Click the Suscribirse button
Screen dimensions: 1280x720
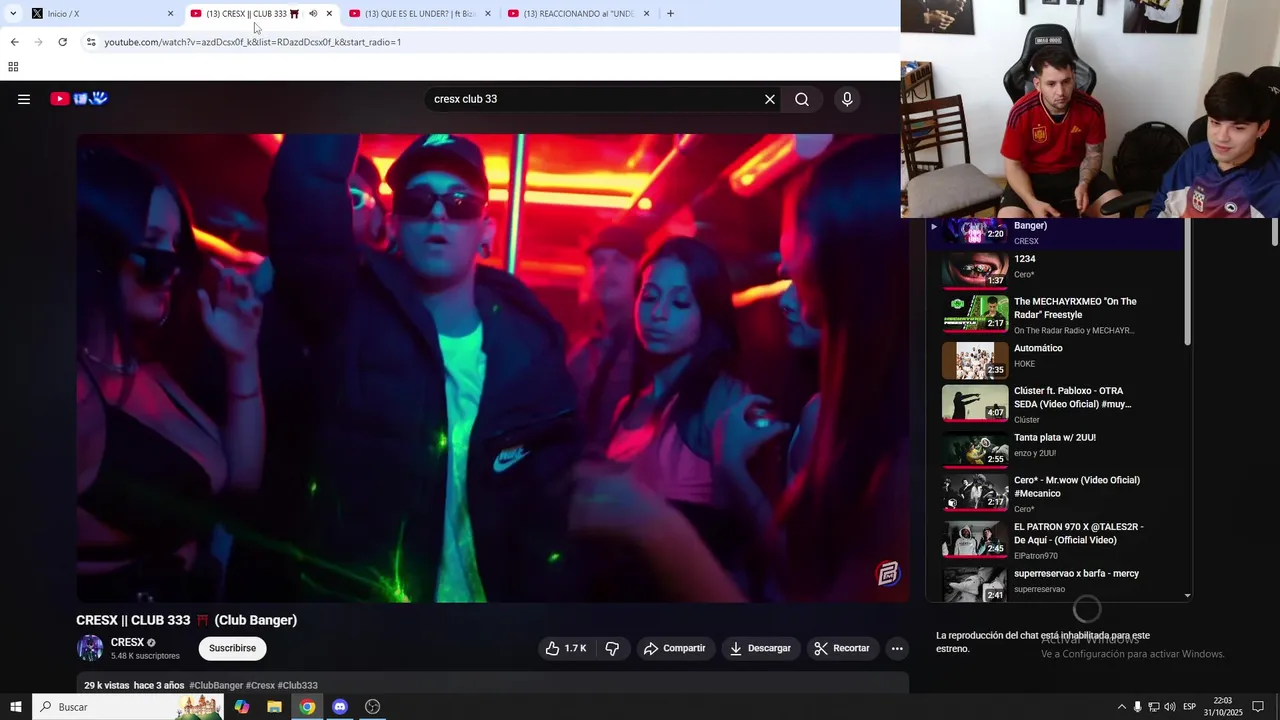click(232, 648)
